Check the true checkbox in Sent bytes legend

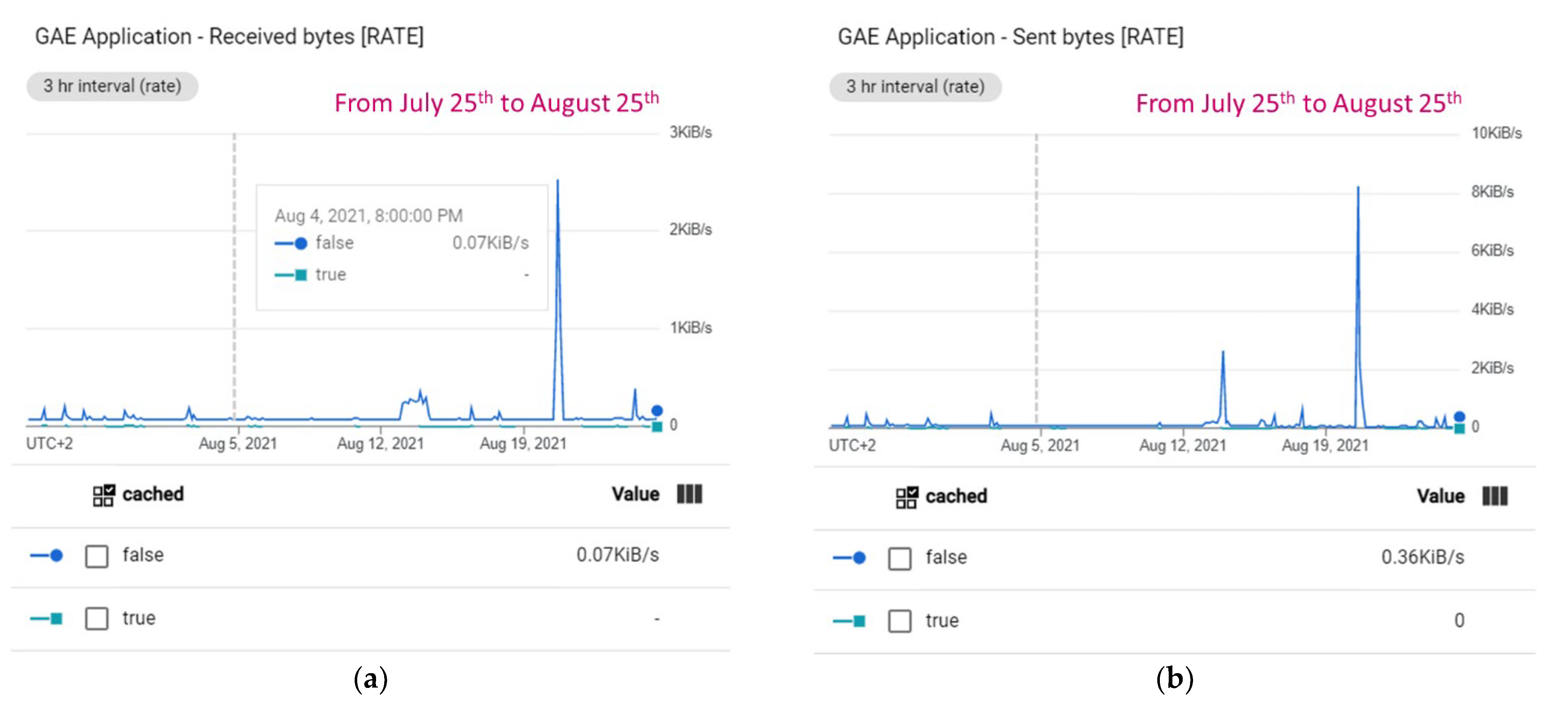point(900,621)
